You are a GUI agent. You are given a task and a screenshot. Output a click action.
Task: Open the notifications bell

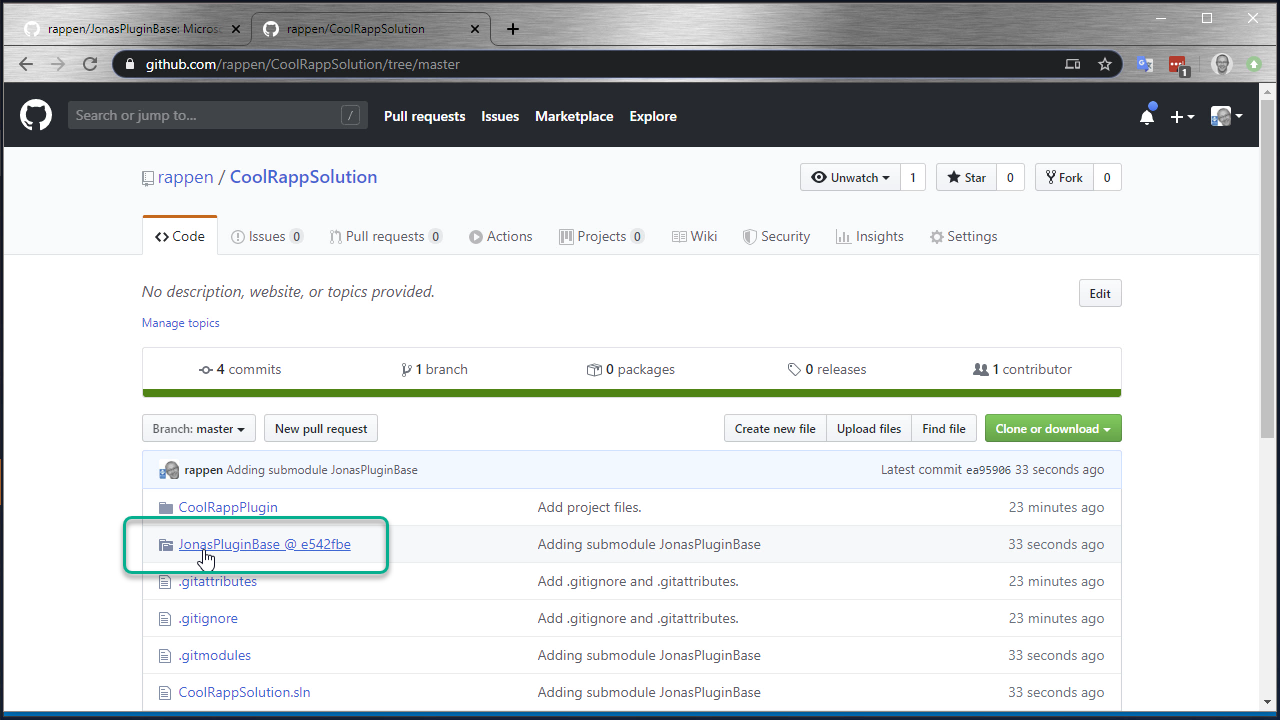(x=1147, y=116)
